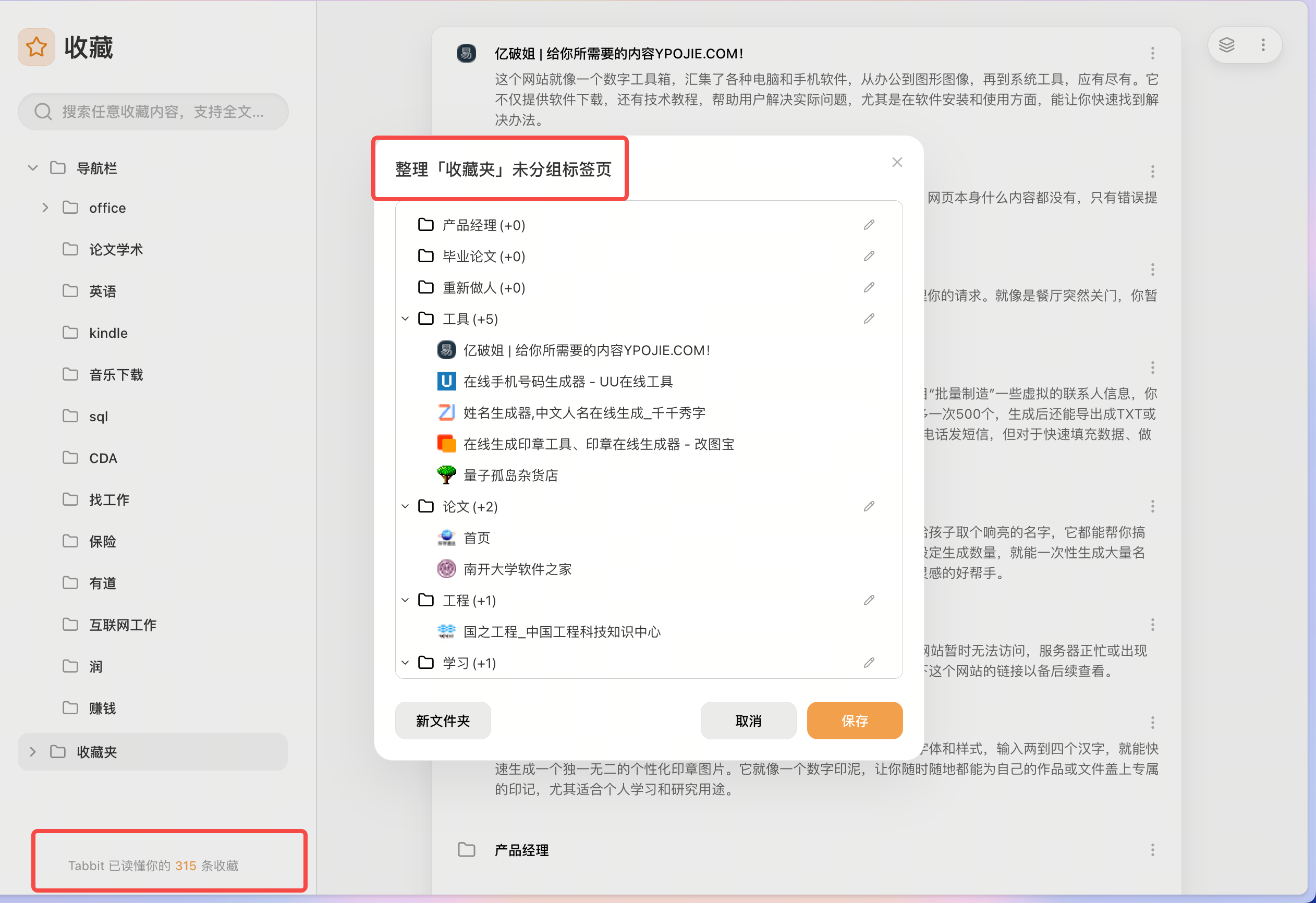Click the 量子孤岛杂货店 tree favicon
Viewport: 1316px width, 903px height.
pyautogui.click(x=446, y=475)
